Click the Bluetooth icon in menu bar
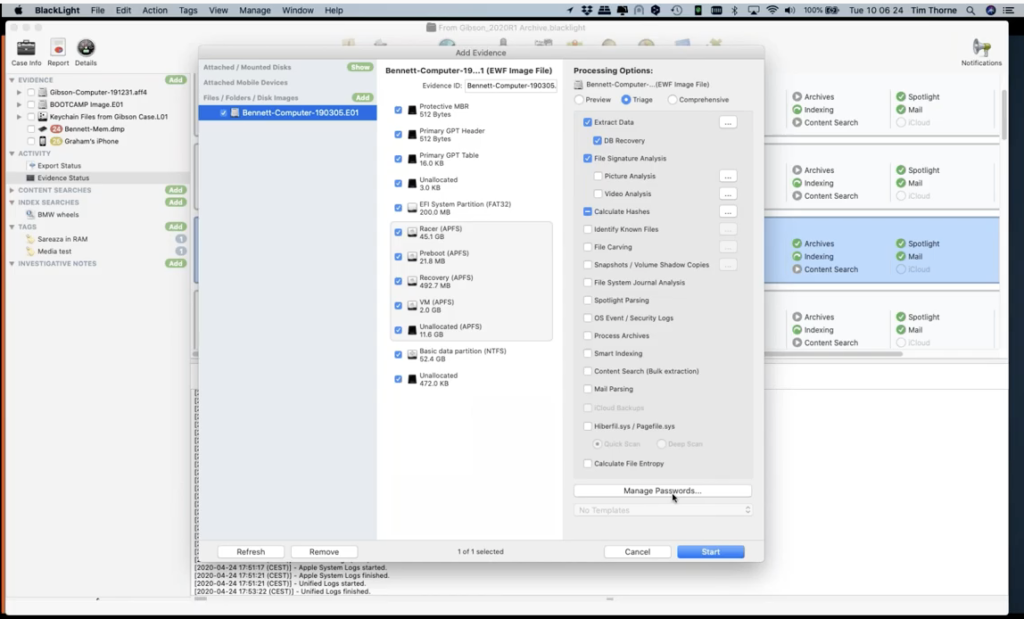 pos(734,10)
